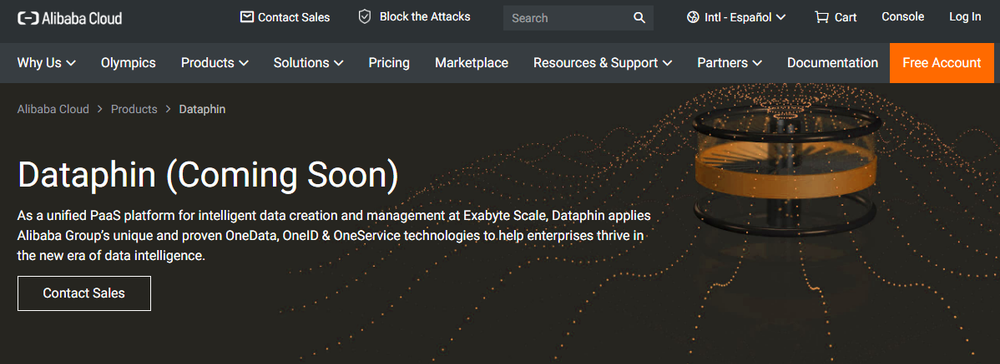Click the Dataphin breadcrumb text
1000x364 pixels.
pos(202,109)
